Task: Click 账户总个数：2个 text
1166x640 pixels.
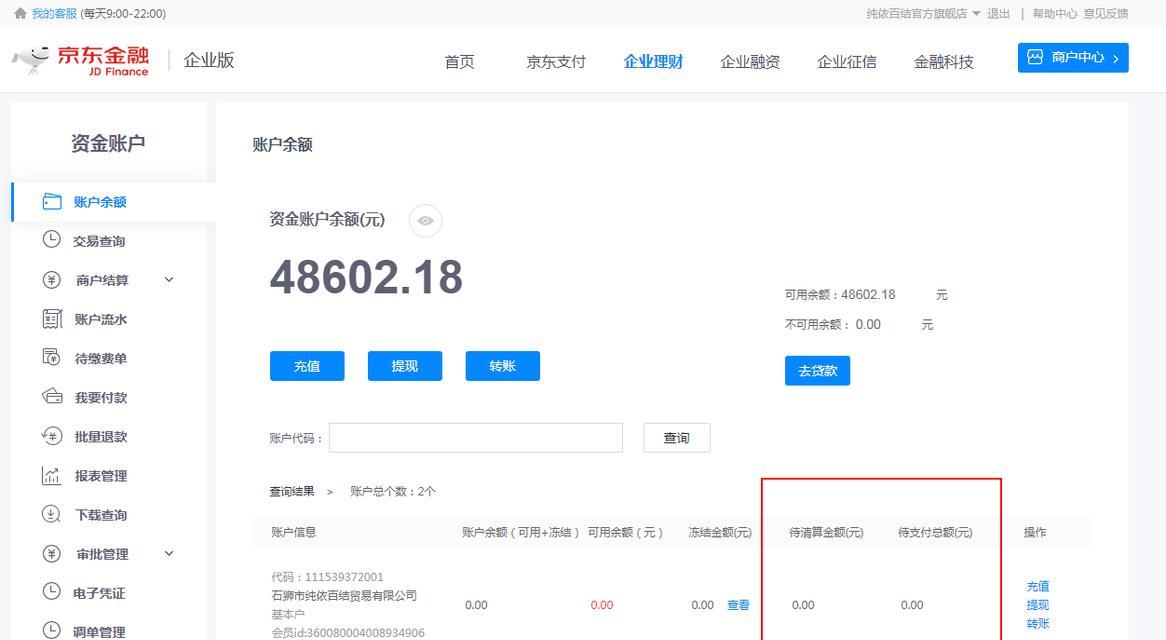Action: click(393, 491)
